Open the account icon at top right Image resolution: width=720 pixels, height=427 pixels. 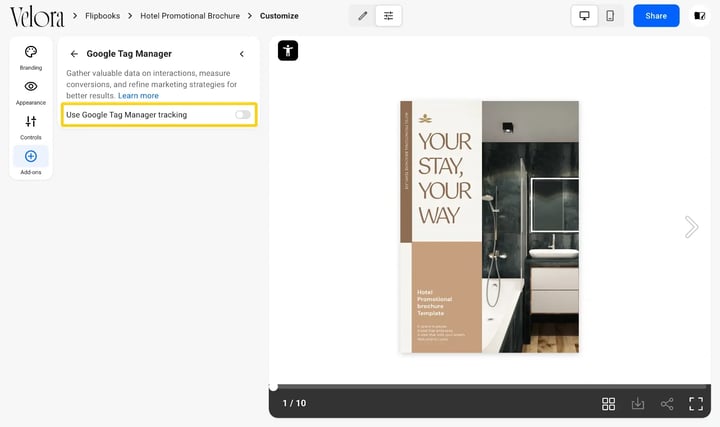(x=699, y=16)
